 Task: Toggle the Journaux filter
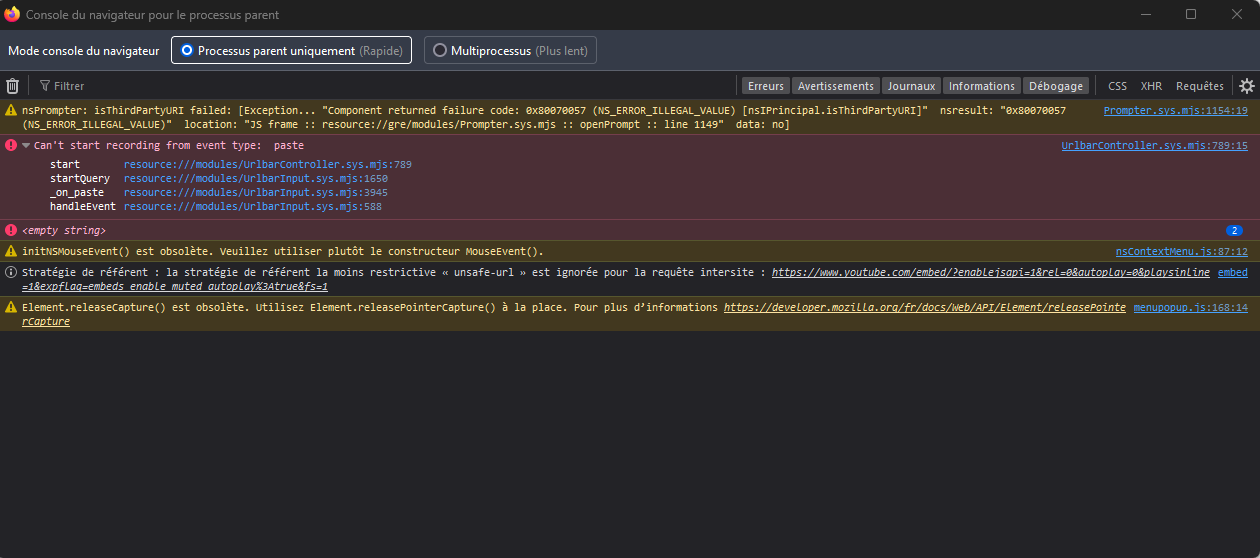(912, 86)
